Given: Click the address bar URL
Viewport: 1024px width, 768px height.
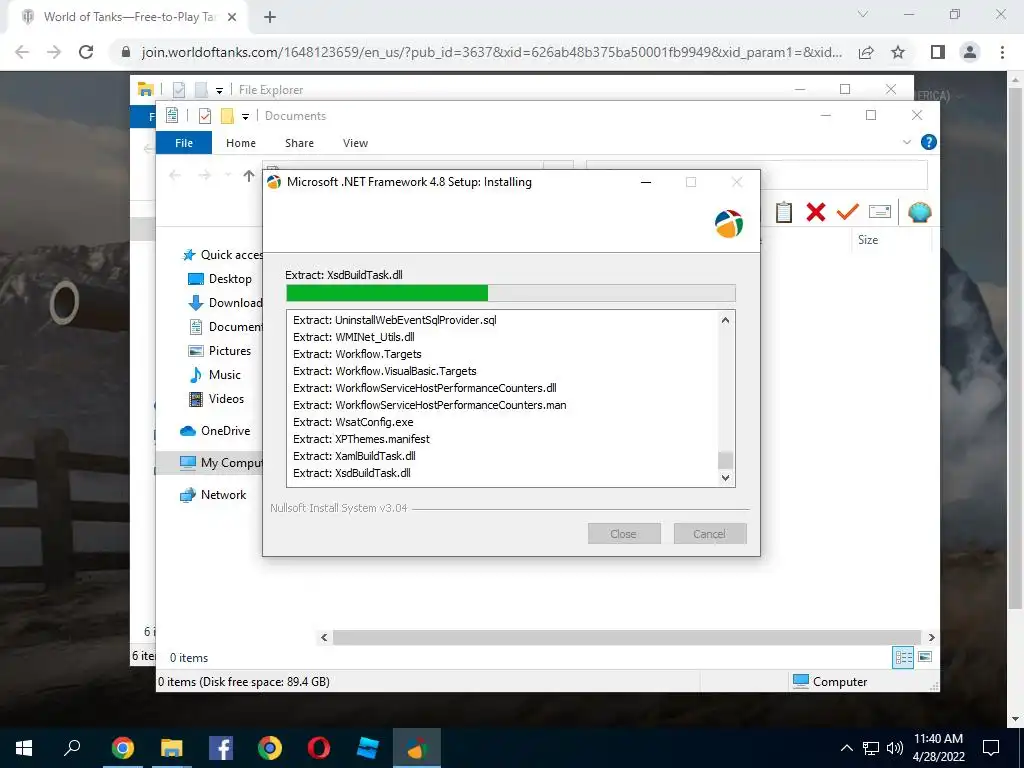Looking at the screenshot, I should [x=491, y=52].
